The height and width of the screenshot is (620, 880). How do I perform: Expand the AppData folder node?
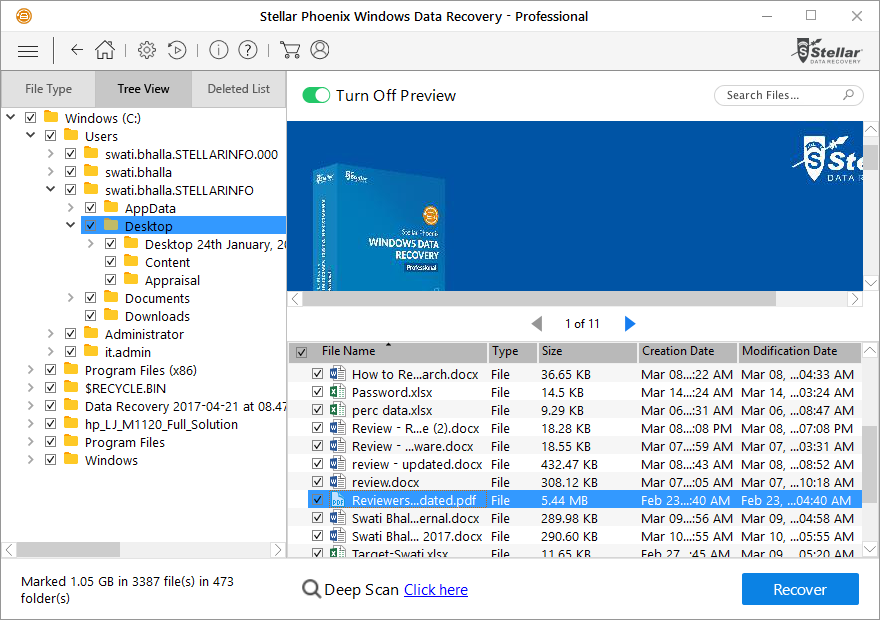71,208
